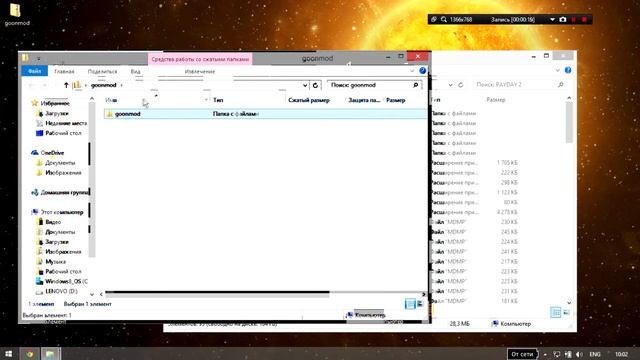640x360 pixels.
Task: Refresh the goonmod folder view
Action: [x=315, y=85]
